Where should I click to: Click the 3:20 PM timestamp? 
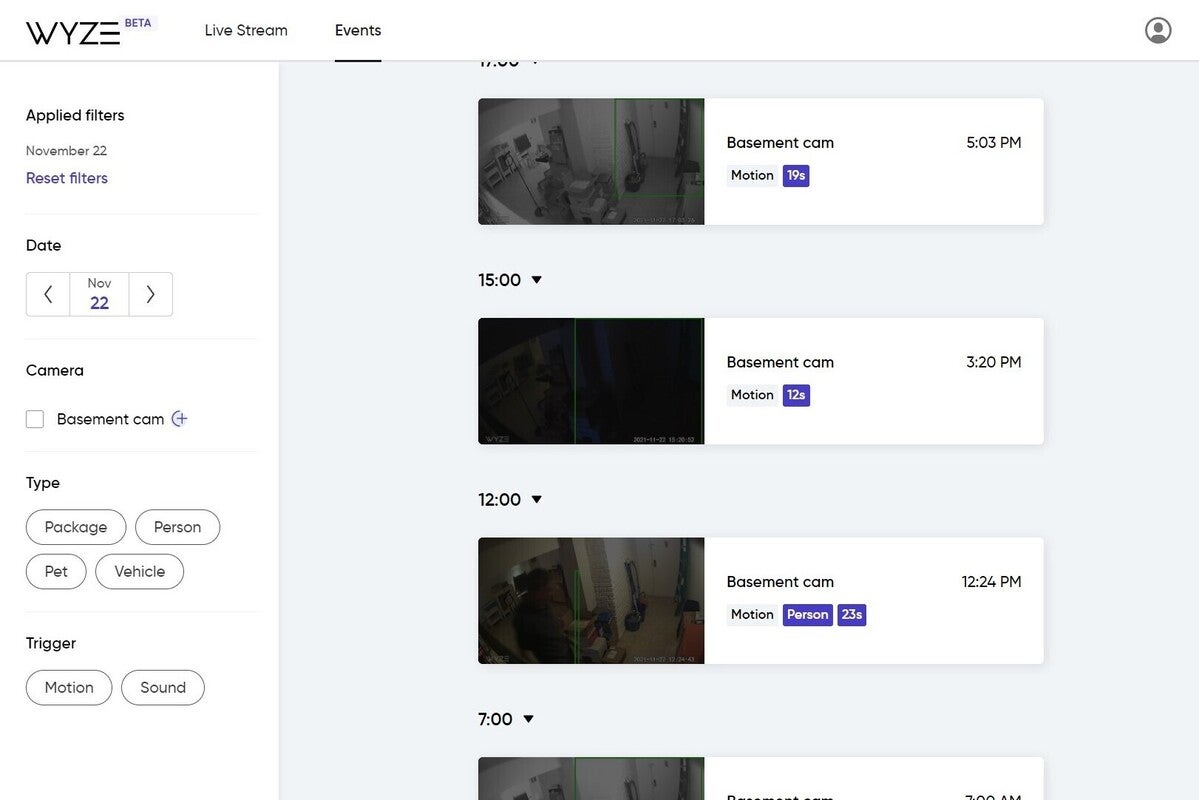tap(993, 363)
